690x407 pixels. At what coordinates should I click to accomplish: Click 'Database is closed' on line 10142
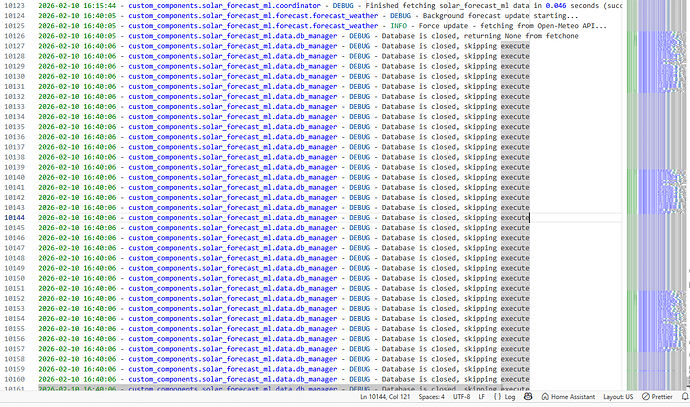[x=418, y=198]
